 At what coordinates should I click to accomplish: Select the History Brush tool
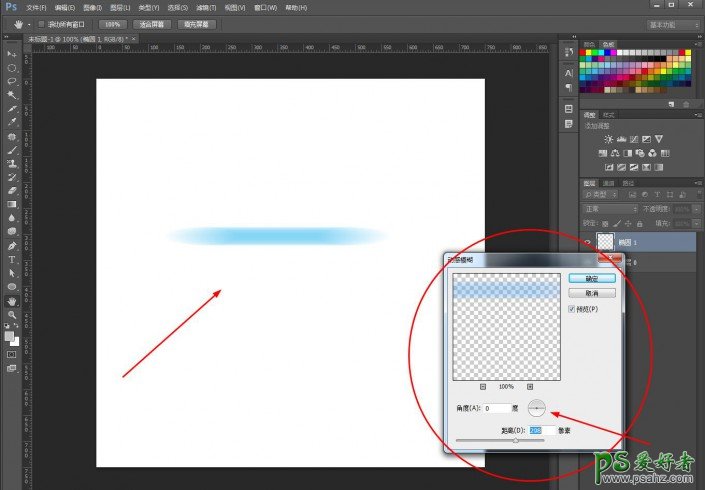(12, 177)
